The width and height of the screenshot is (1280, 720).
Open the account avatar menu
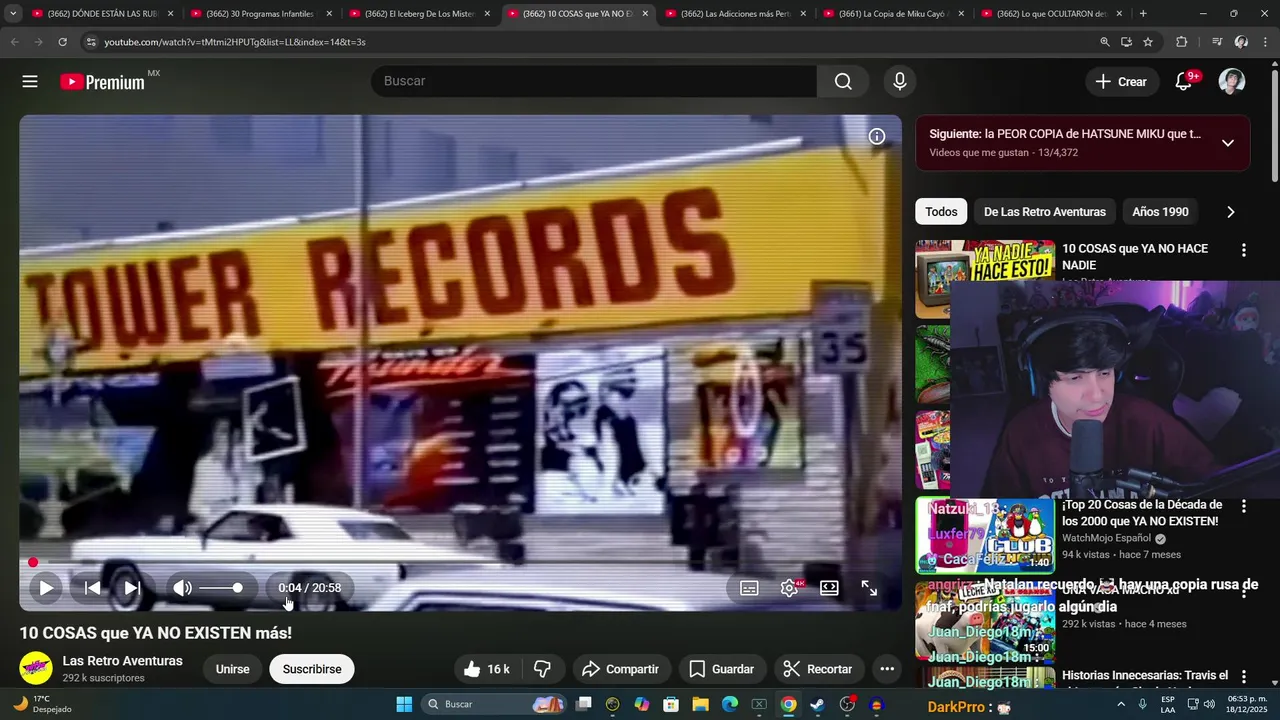pos(1232,82)
